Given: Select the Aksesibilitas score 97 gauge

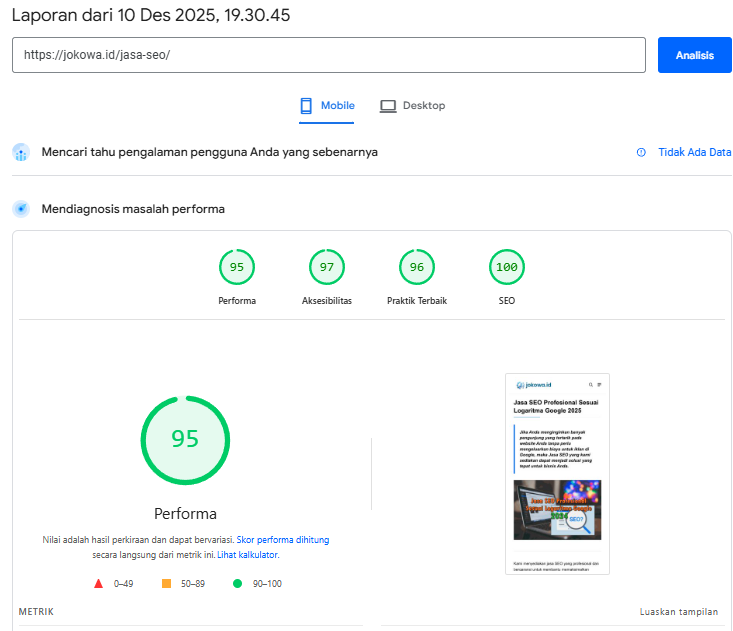Looking at the screenshot, I should click(x=327, y=267).
